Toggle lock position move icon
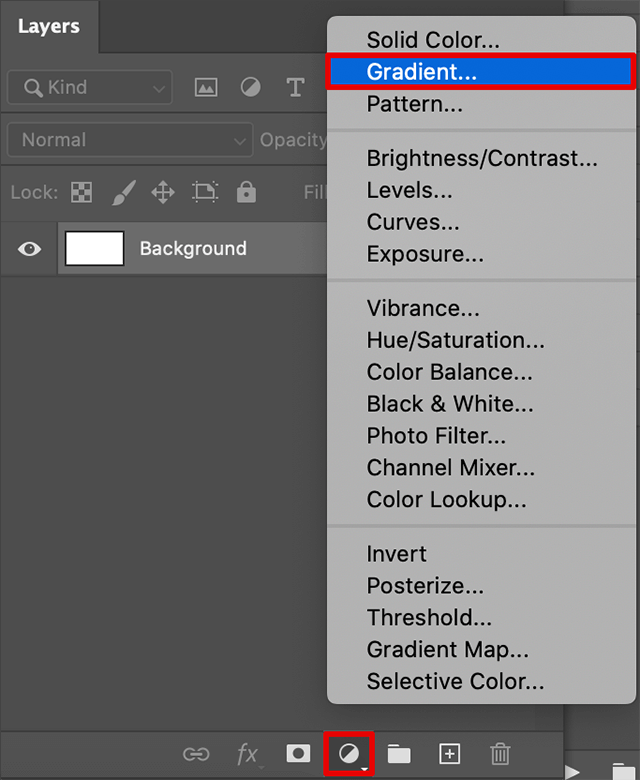 [x=163, y=192]
